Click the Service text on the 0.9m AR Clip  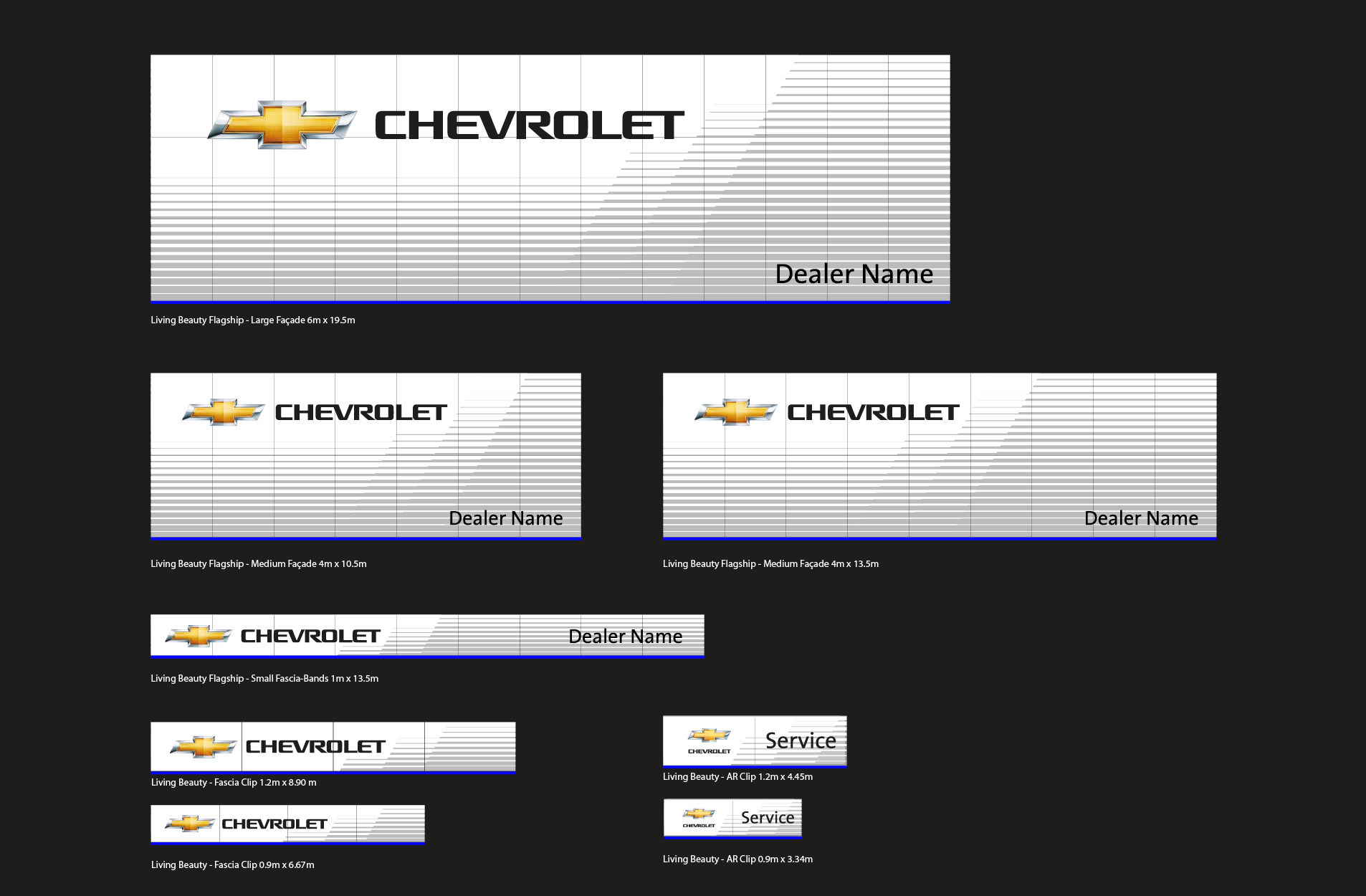[x=767, y=818]
